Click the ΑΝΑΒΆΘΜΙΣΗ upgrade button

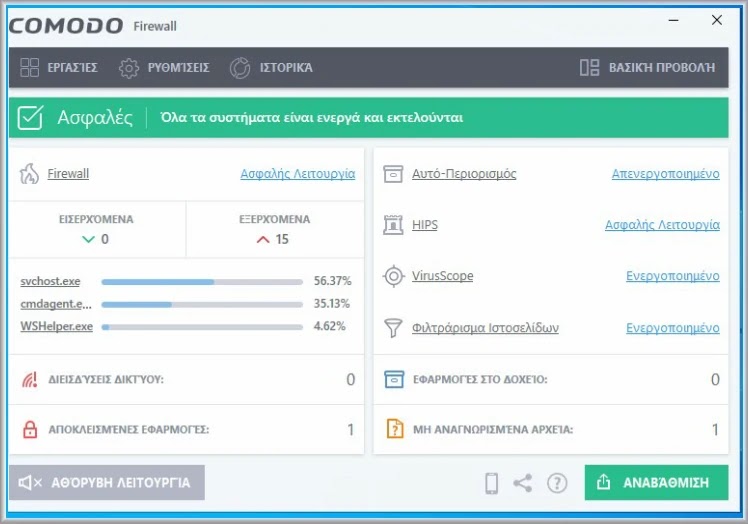(x=656, y=482)
